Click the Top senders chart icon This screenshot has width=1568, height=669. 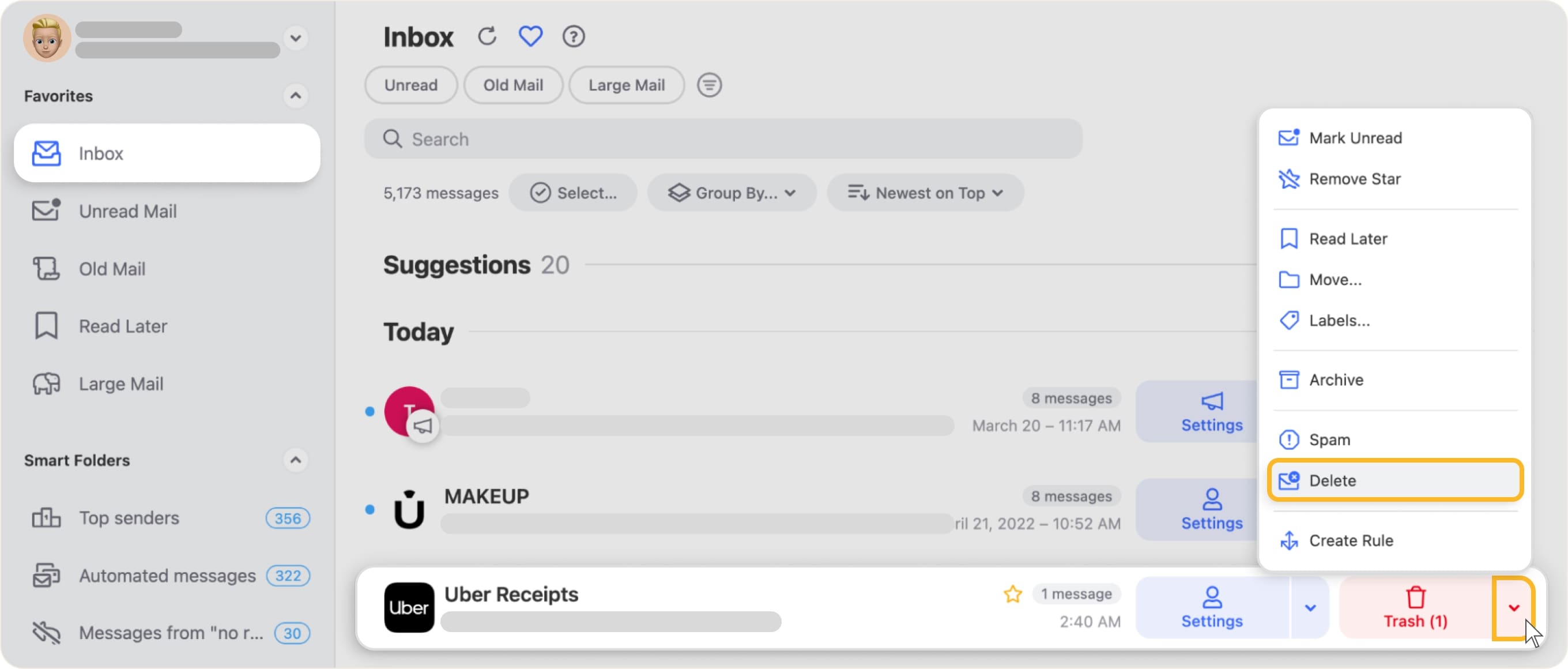coord(46,517)
